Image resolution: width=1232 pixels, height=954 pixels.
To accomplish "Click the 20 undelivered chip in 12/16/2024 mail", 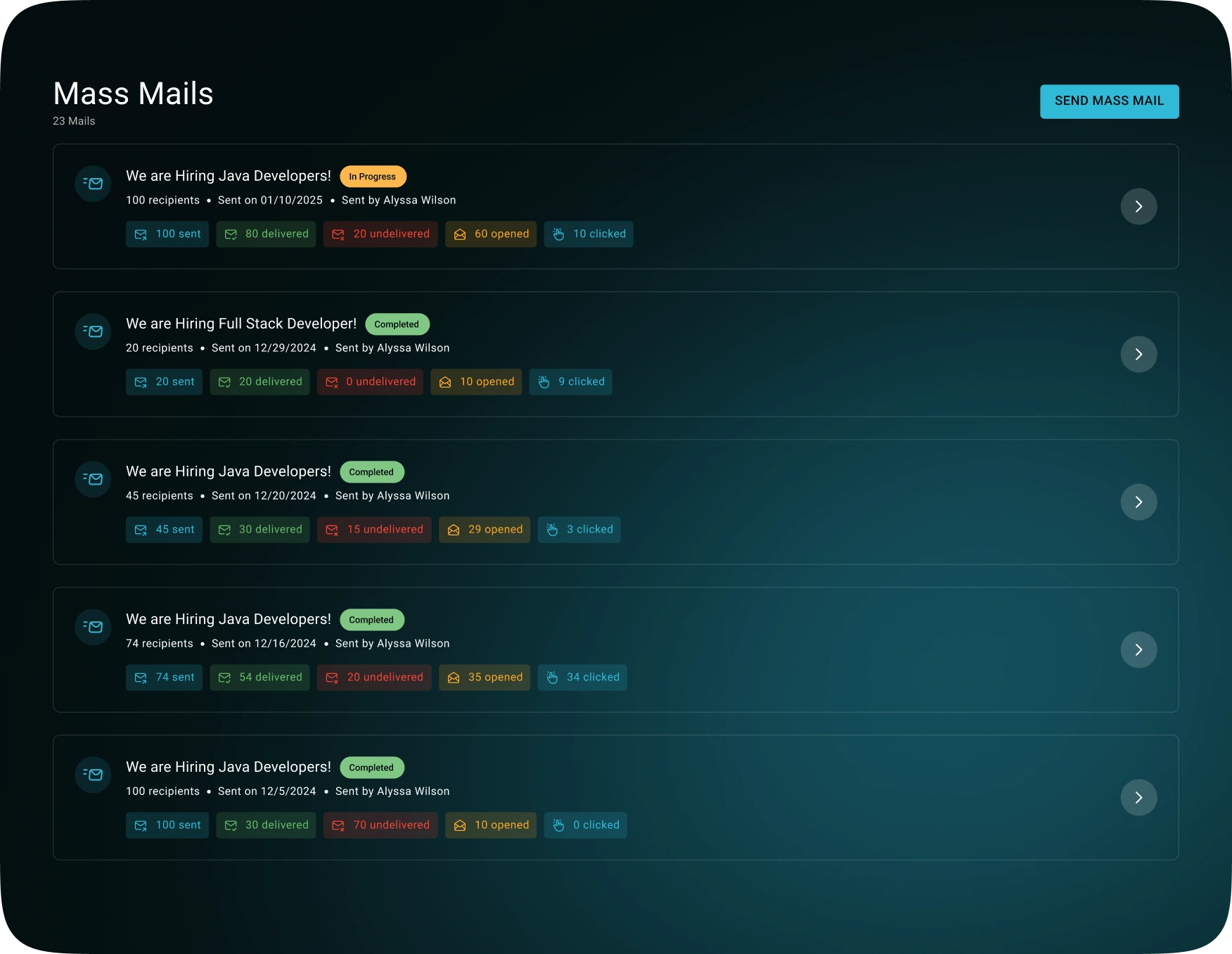I will [374, 678].
